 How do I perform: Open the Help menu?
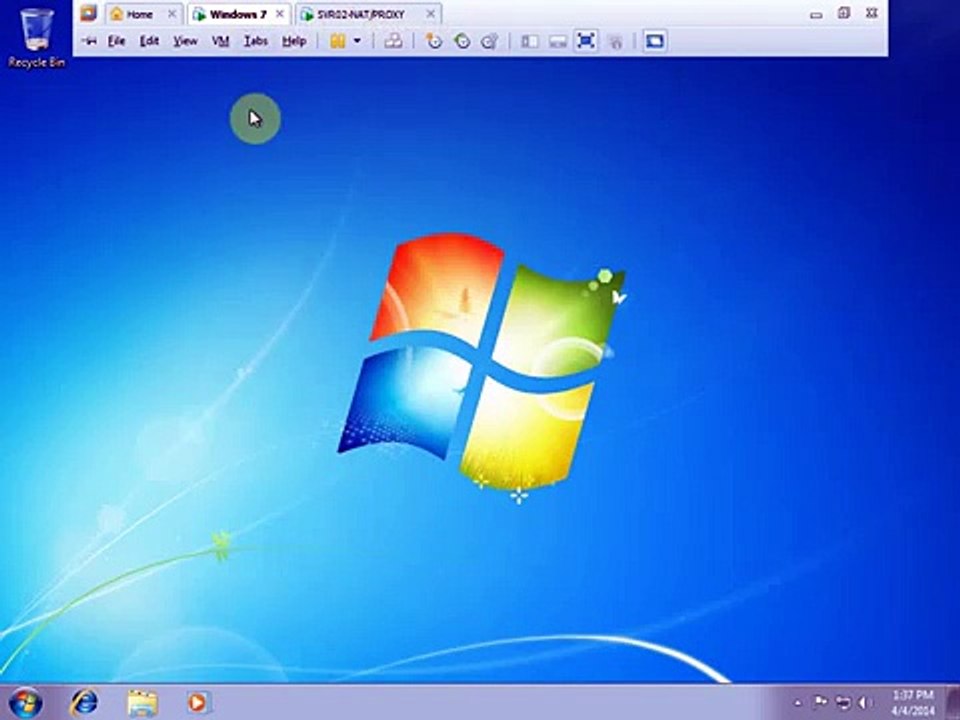(x=294, y=41)
